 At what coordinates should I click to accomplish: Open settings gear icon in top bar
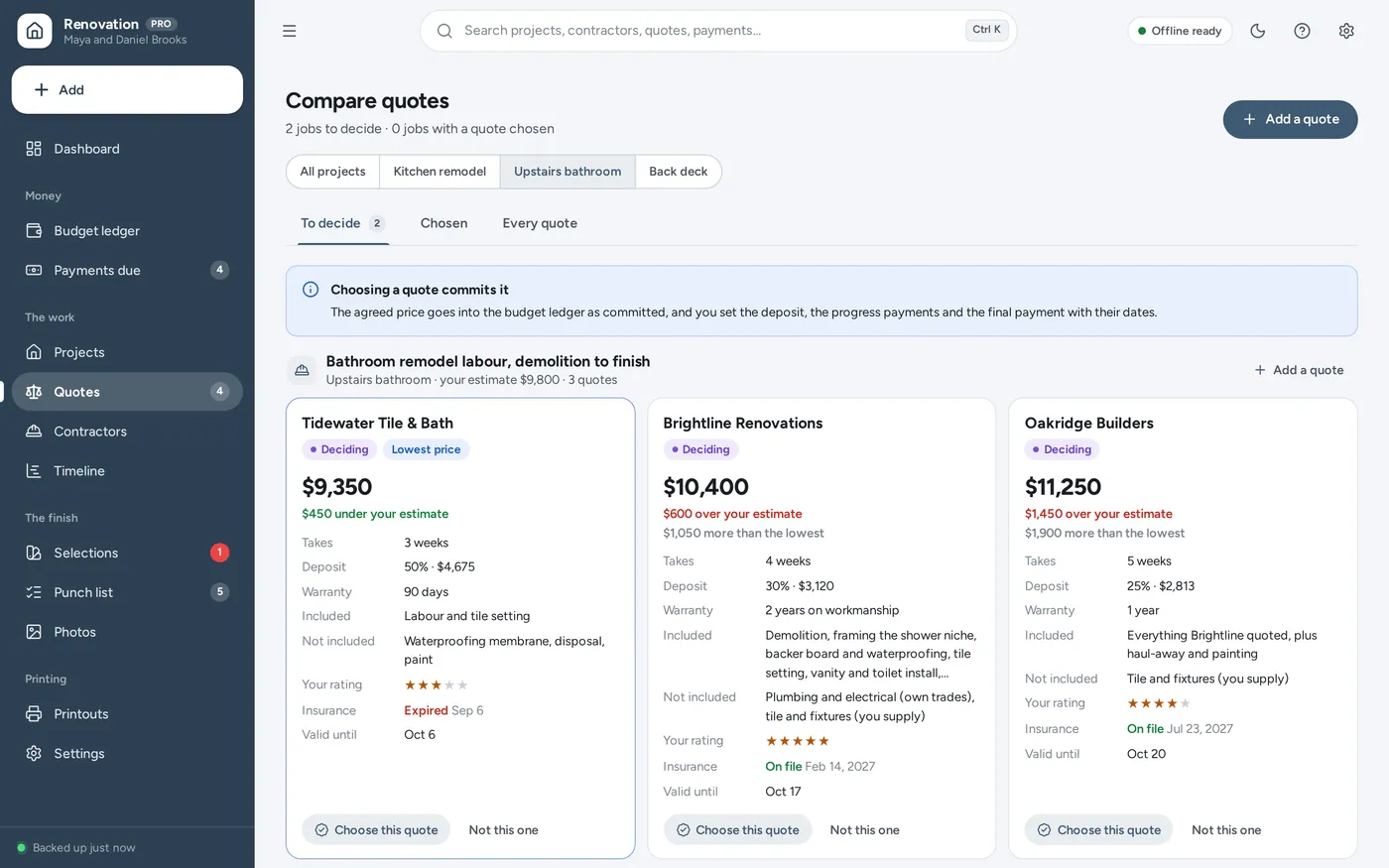[1346, 31]
